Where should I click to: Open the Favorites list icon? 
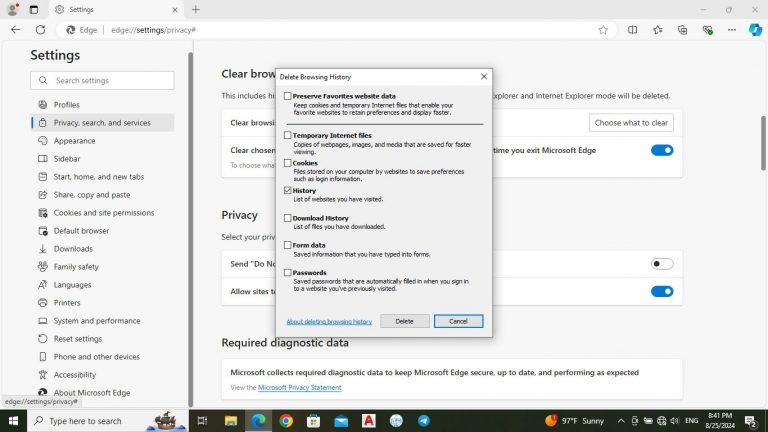[657, 30]
